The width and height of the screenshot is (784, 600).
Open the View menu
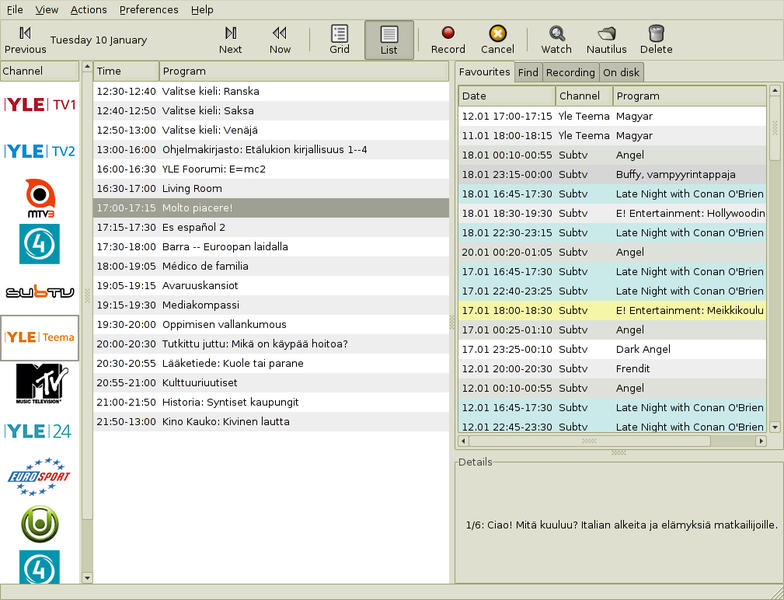(46, 10)
